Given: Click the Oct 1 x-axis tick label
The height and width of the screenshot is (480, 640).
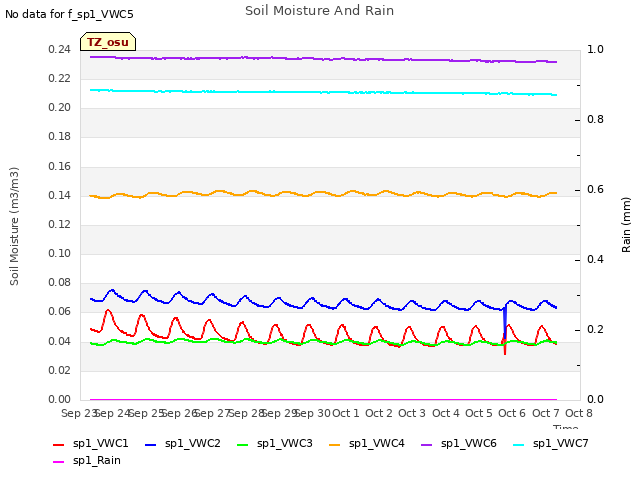Looking at the screenshot, I should click(346, 413).
